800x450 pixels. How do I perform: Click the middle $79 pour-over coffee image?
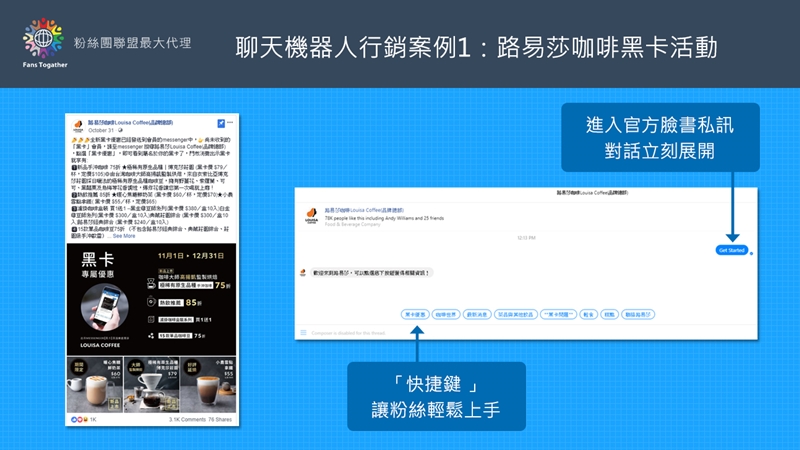(x=152, y=385)
